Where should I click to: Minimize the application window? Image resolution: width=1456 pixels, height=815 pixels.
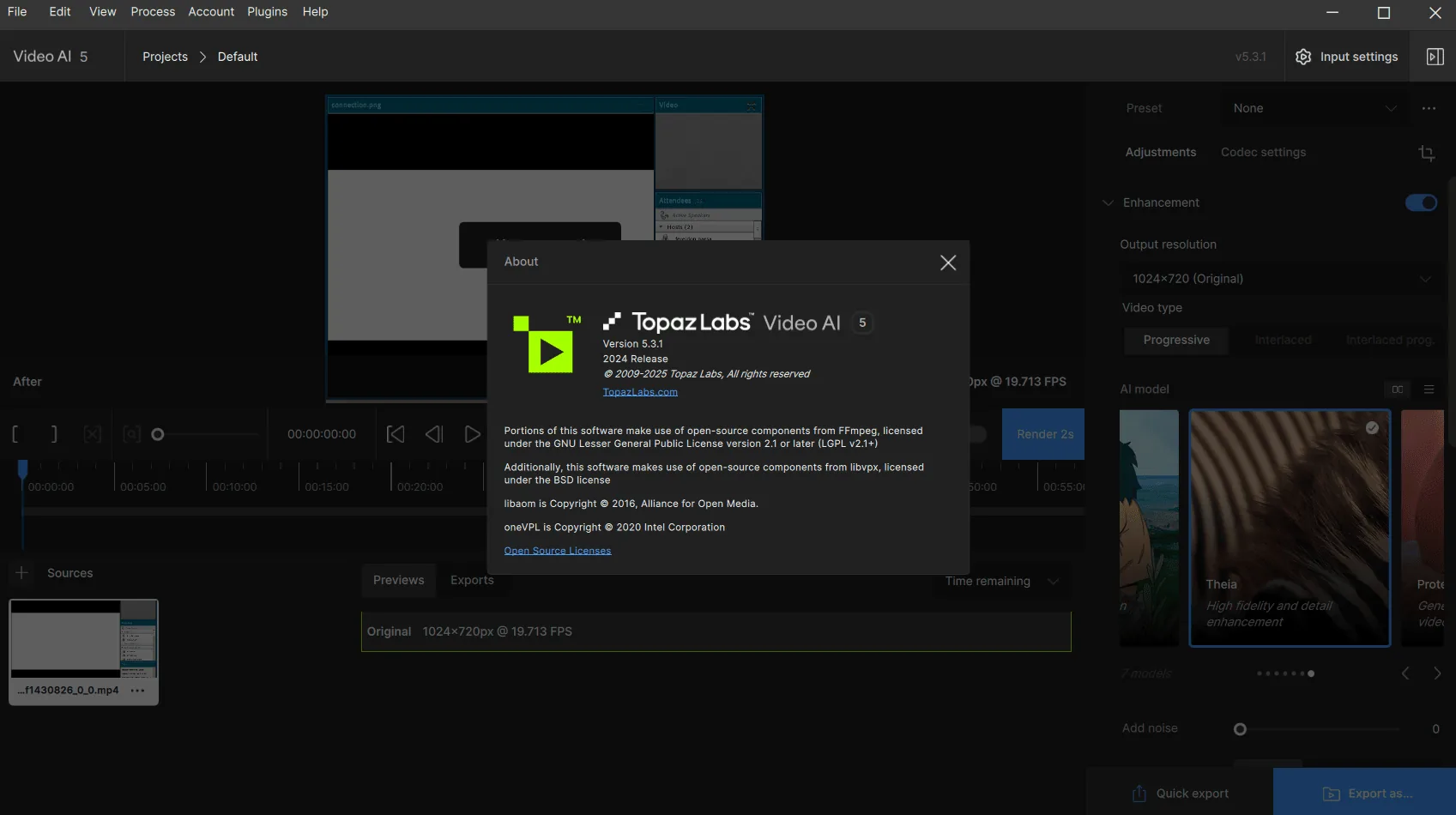(1332, 12)
